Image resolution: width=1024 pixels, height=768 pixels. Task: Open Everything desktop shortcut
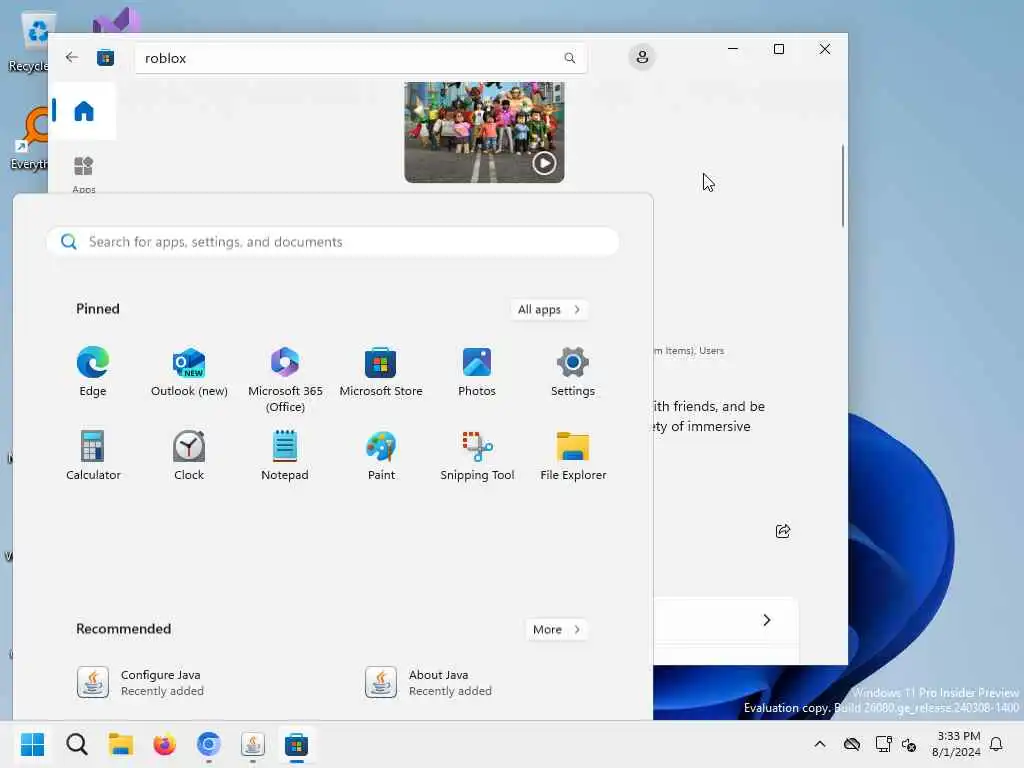pyautogui.click(x=29, y=139)
